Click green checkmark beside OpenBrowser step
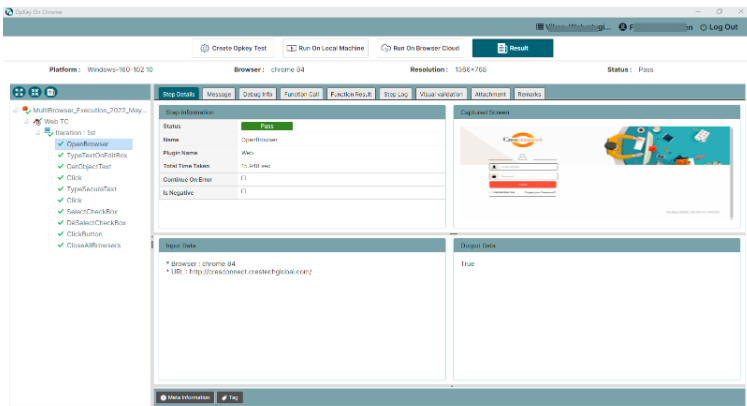 click(61, 143)
